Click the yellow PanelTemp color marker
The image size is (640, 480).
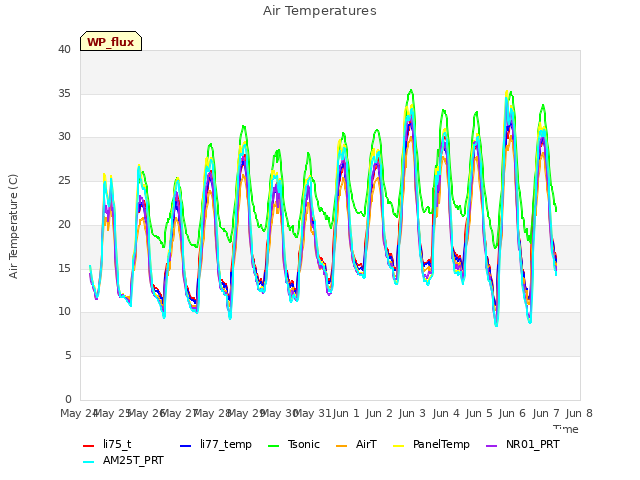(x=398, y=446)
